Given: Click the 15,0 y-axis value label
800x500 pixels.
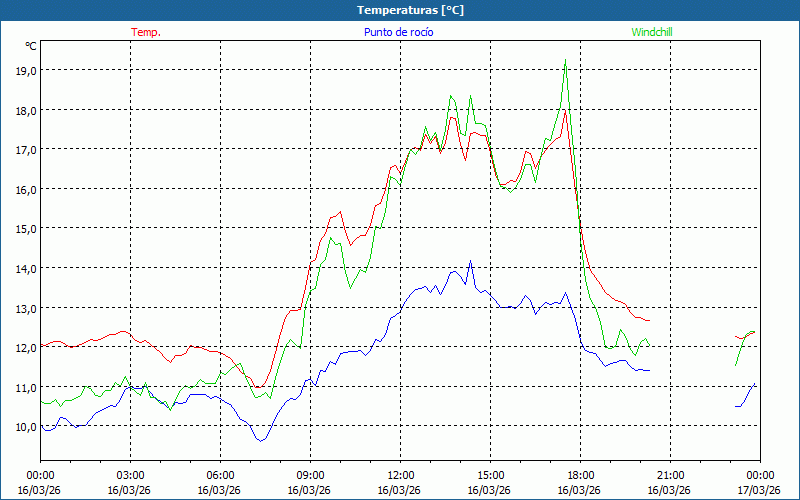Looking at the screenshot, I should point(26,228).
